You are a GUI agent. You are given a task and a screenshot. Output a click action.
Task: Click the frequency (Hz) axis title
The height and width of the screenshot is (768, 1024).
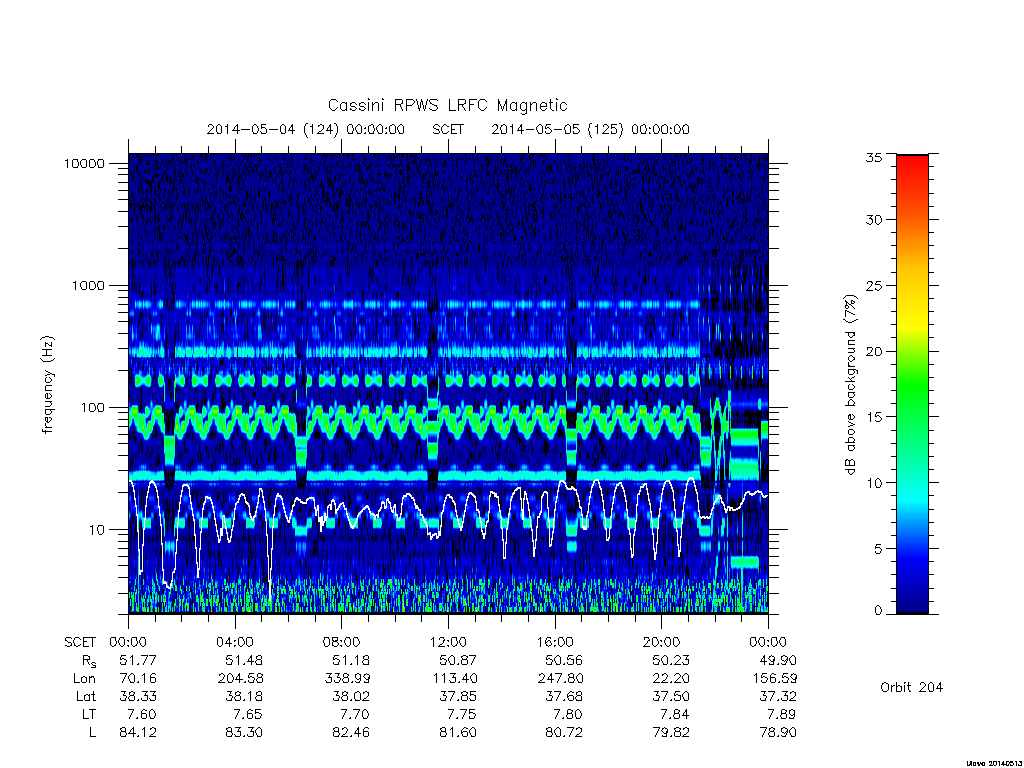pyautogui.click(x=47, y=385)
